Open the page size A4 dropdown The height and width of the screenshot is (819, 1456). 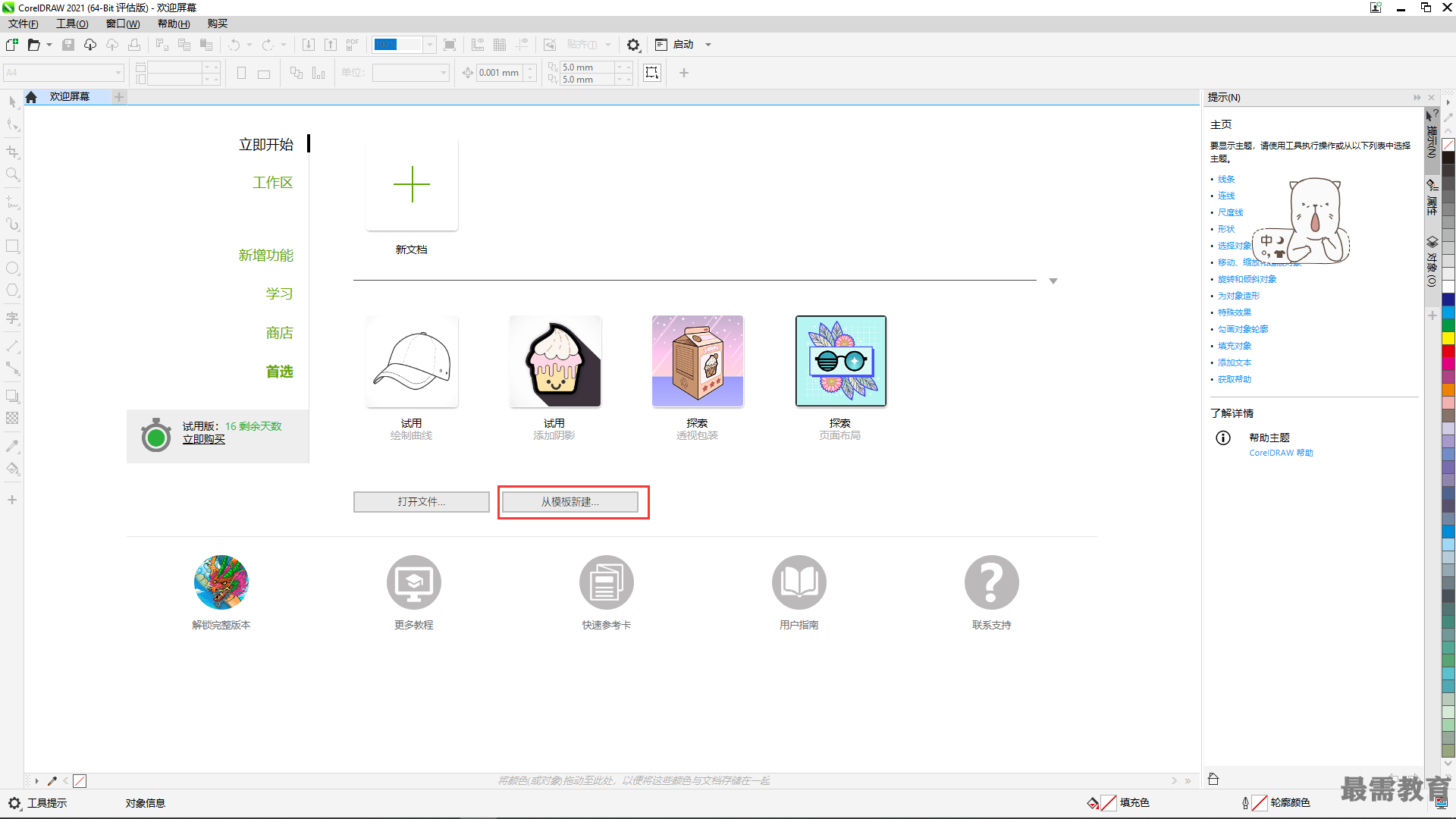119,73
